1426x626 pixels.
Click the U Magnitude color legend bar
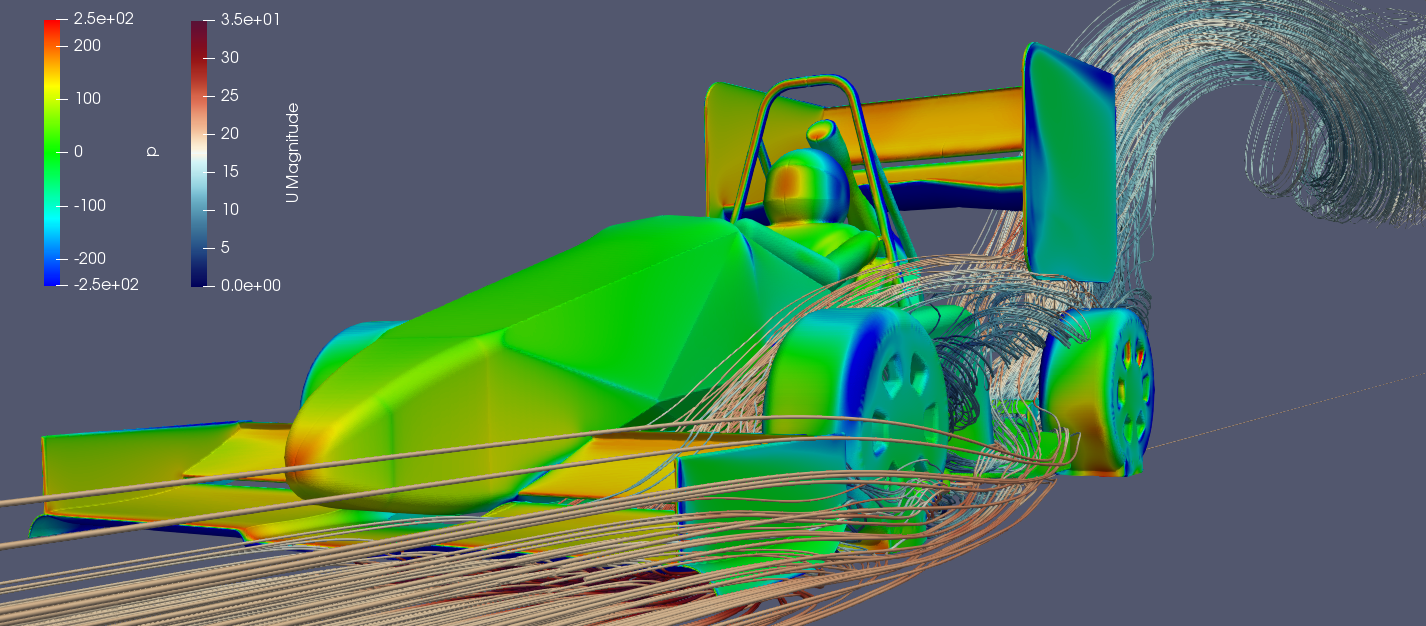click(198, 152)
